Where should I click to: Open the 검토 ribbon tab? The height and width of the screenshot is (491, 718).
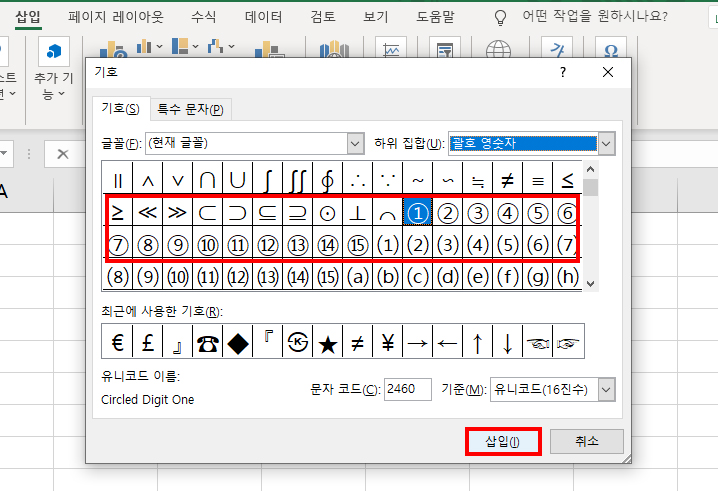pyautogui.click(x=323, y=17)
